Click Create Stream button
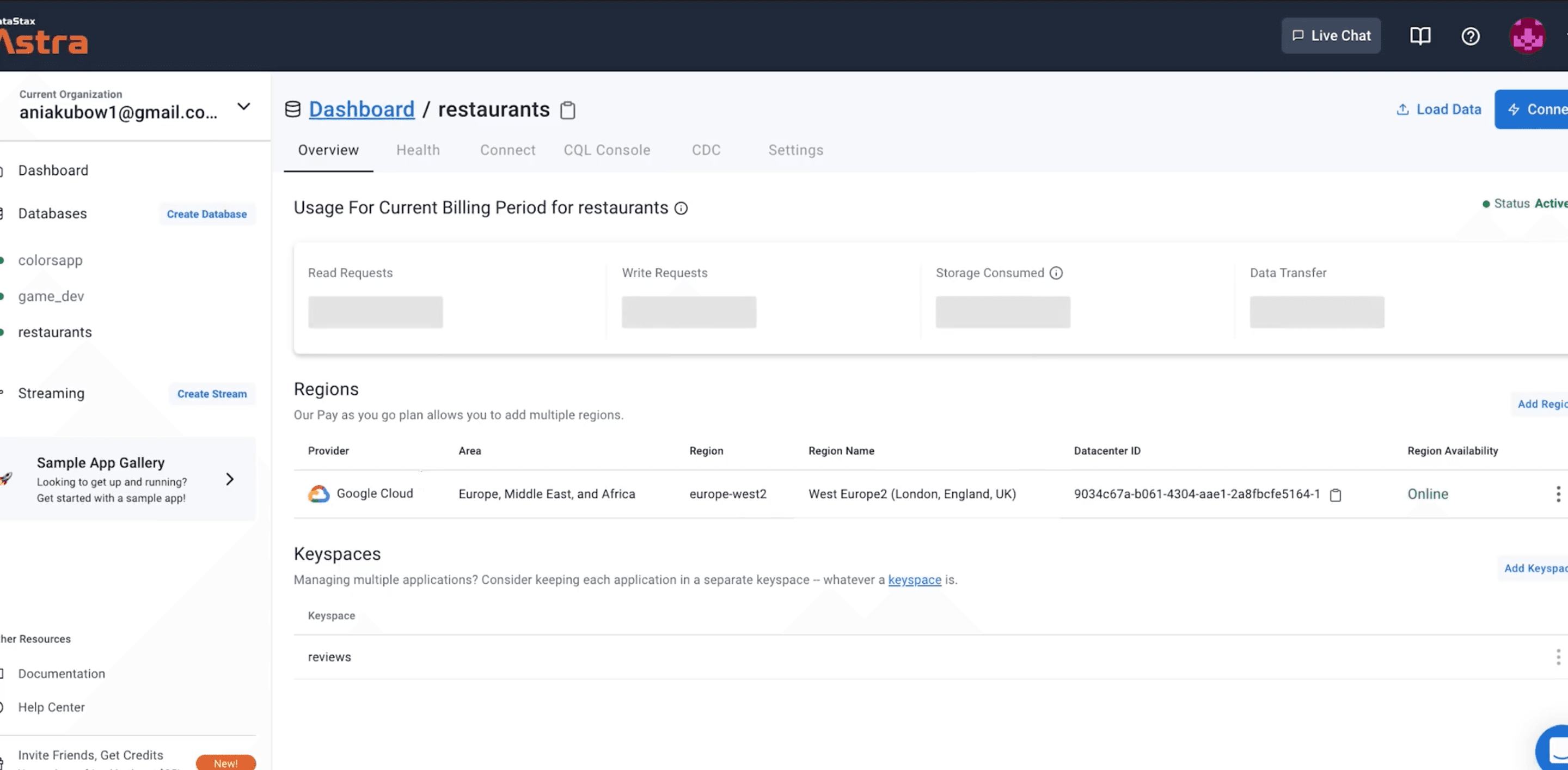The width and height of the screenshot is (1568, 770). click(212, 394)
